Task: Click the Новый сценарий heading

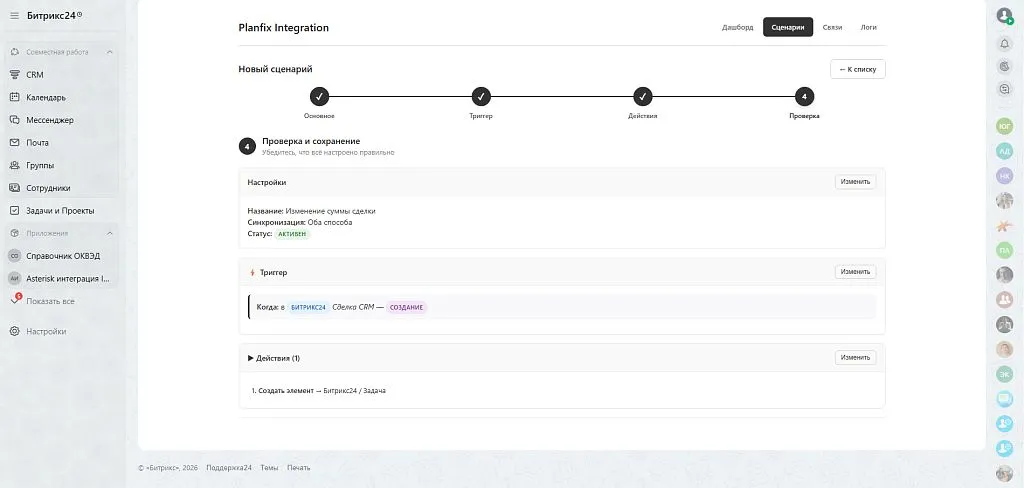Action: tap(276, 69)
